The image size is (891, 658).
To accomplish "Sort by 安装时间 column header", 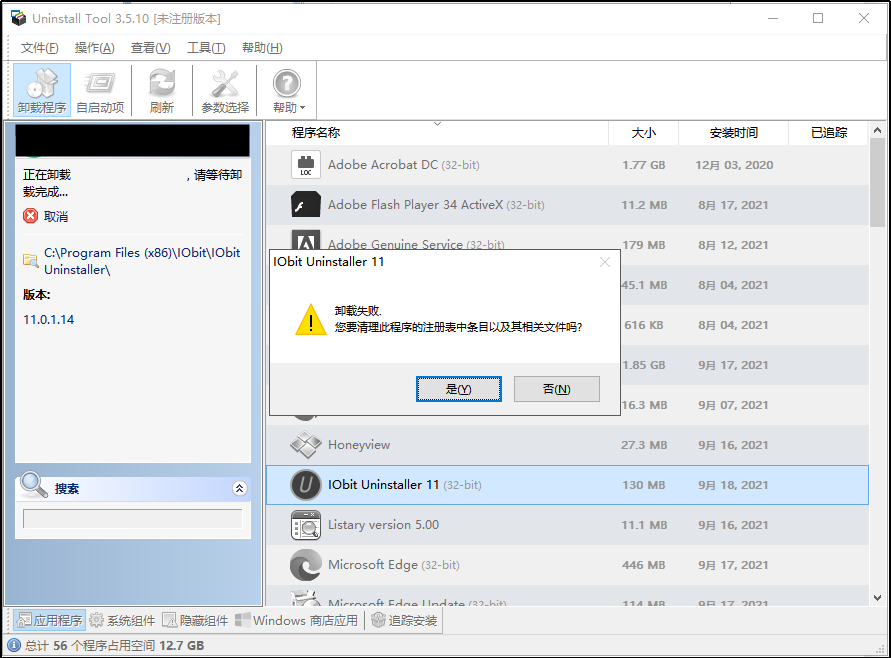I will (x=734, y=132).
